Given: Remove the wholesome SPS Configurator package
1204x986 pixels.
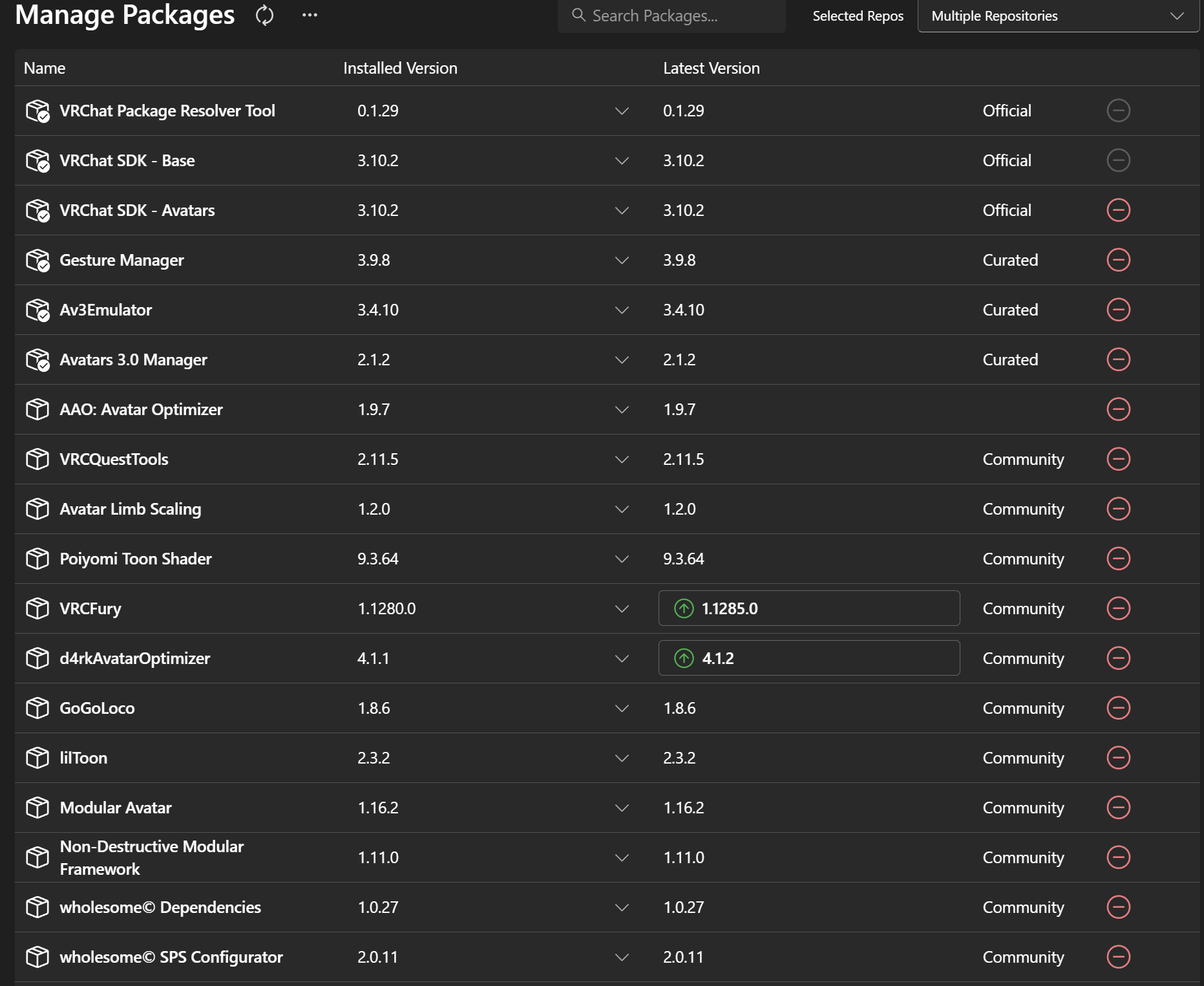Looking at the screenshot, I should (x=1118, y=957).
